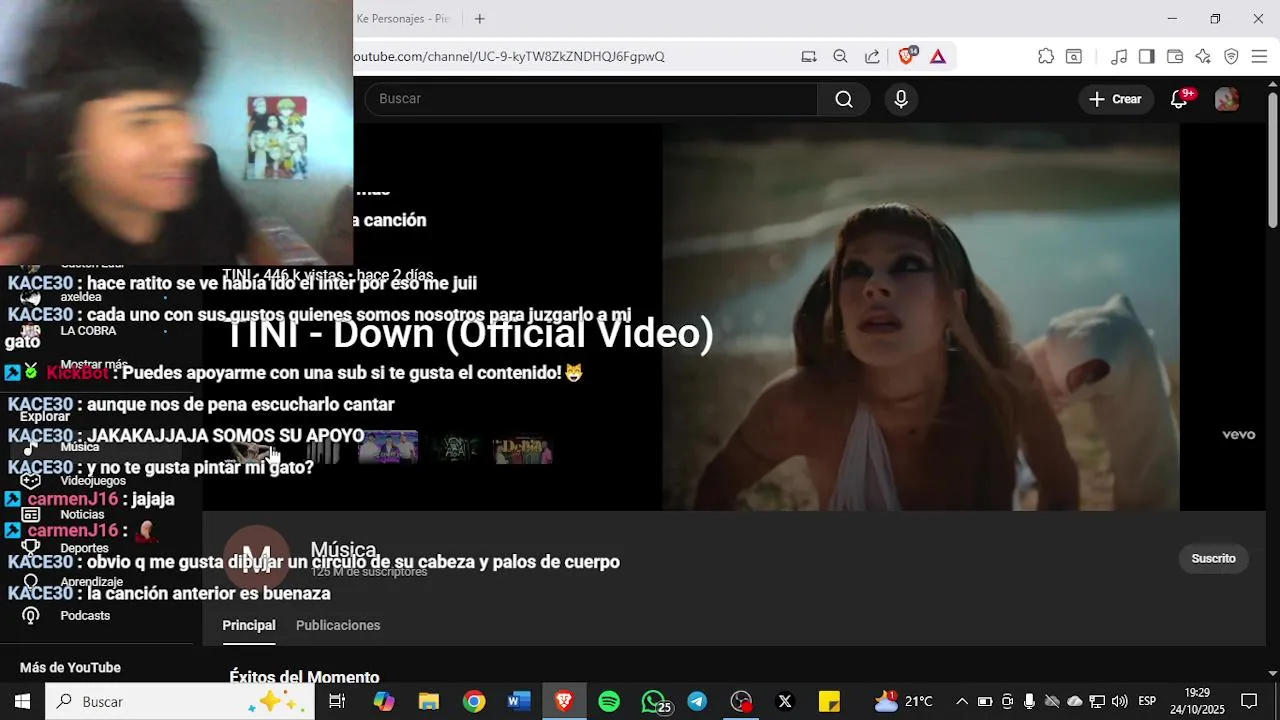The height and width of the screenshot is (720, 1280).
Task: Click the browser address bar URL
Action: tap(510, 57)
